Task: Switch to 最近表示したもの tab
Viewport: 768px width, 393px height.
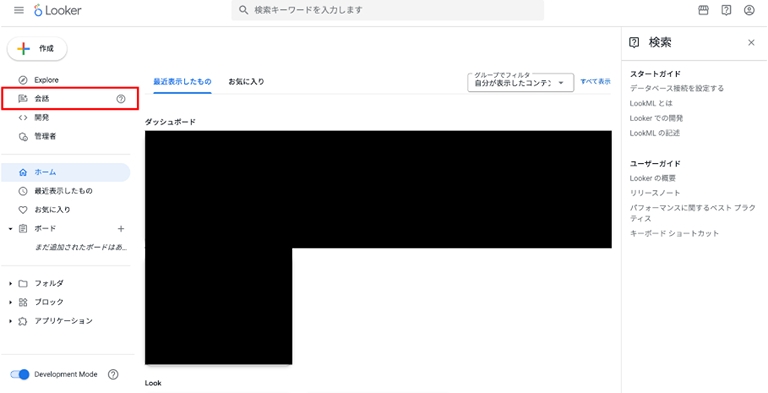Action: tap(182, 82)
